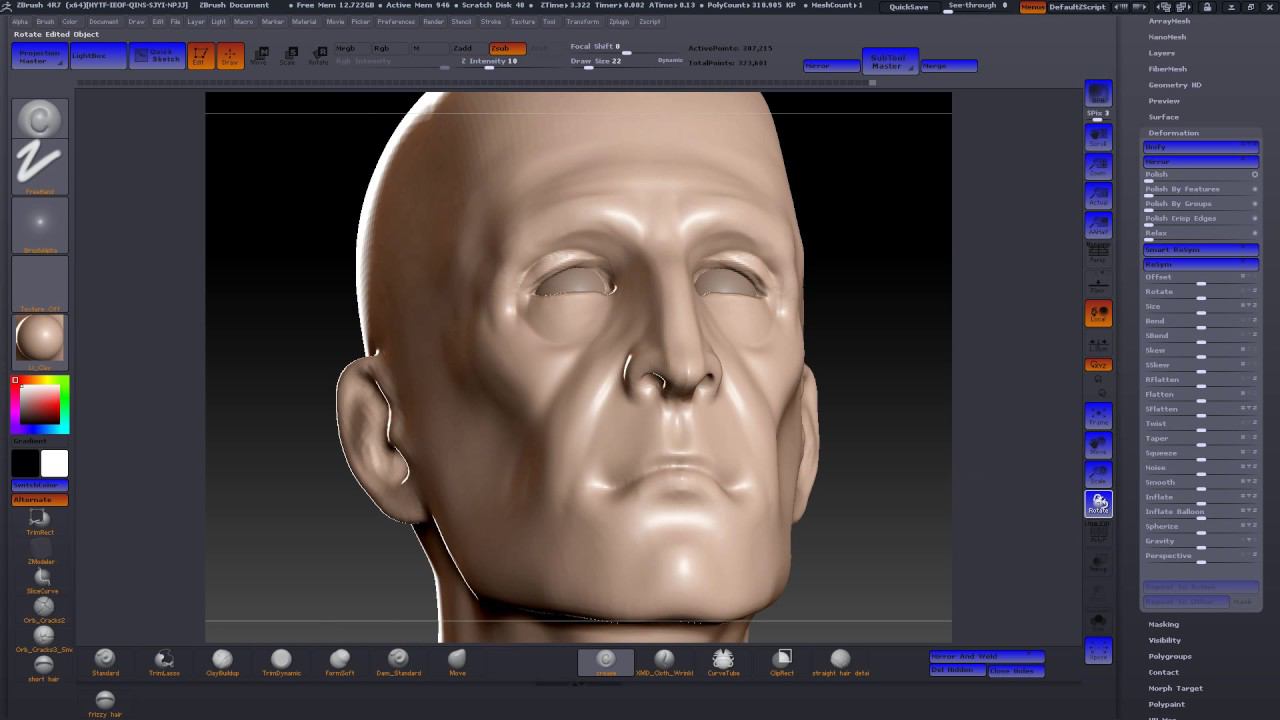Viewport: 1280px width, 720px height.
Task: Expand the Polygroups subpalette
Action: coord(1169,656)
